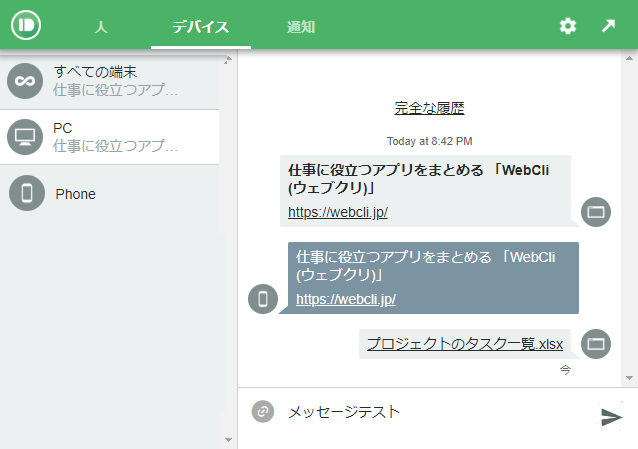Open webcli.jp link in gray-blue message

pyautogui.click(x=346, y=299)
